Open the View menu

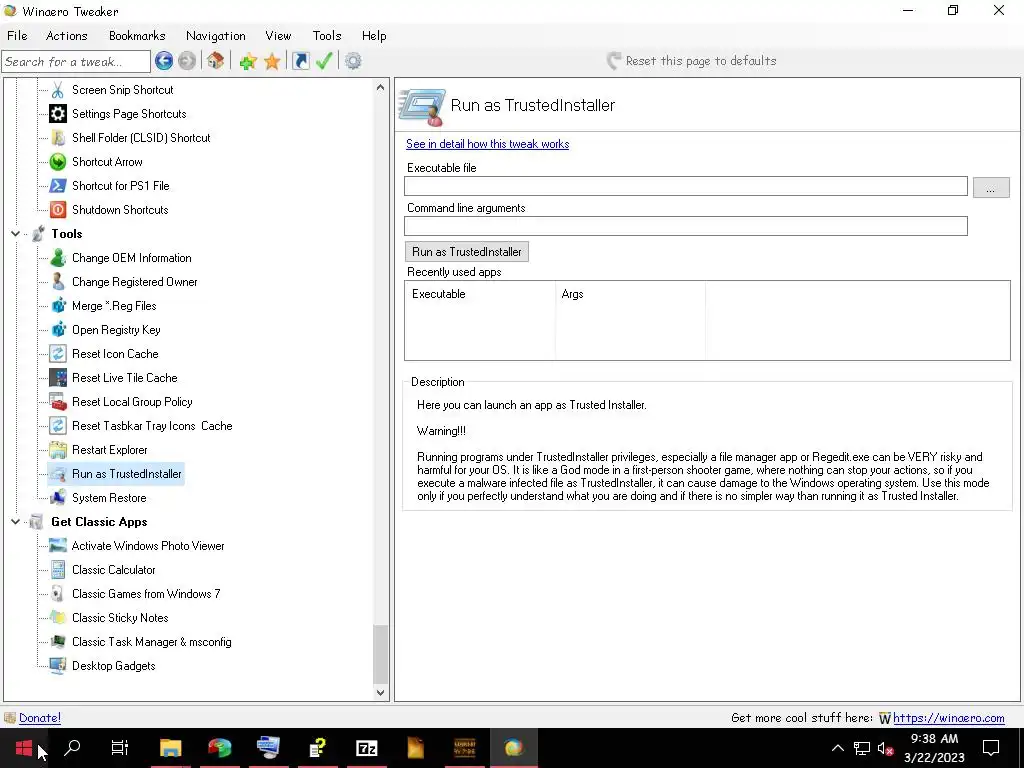click(x=278, y=35)
